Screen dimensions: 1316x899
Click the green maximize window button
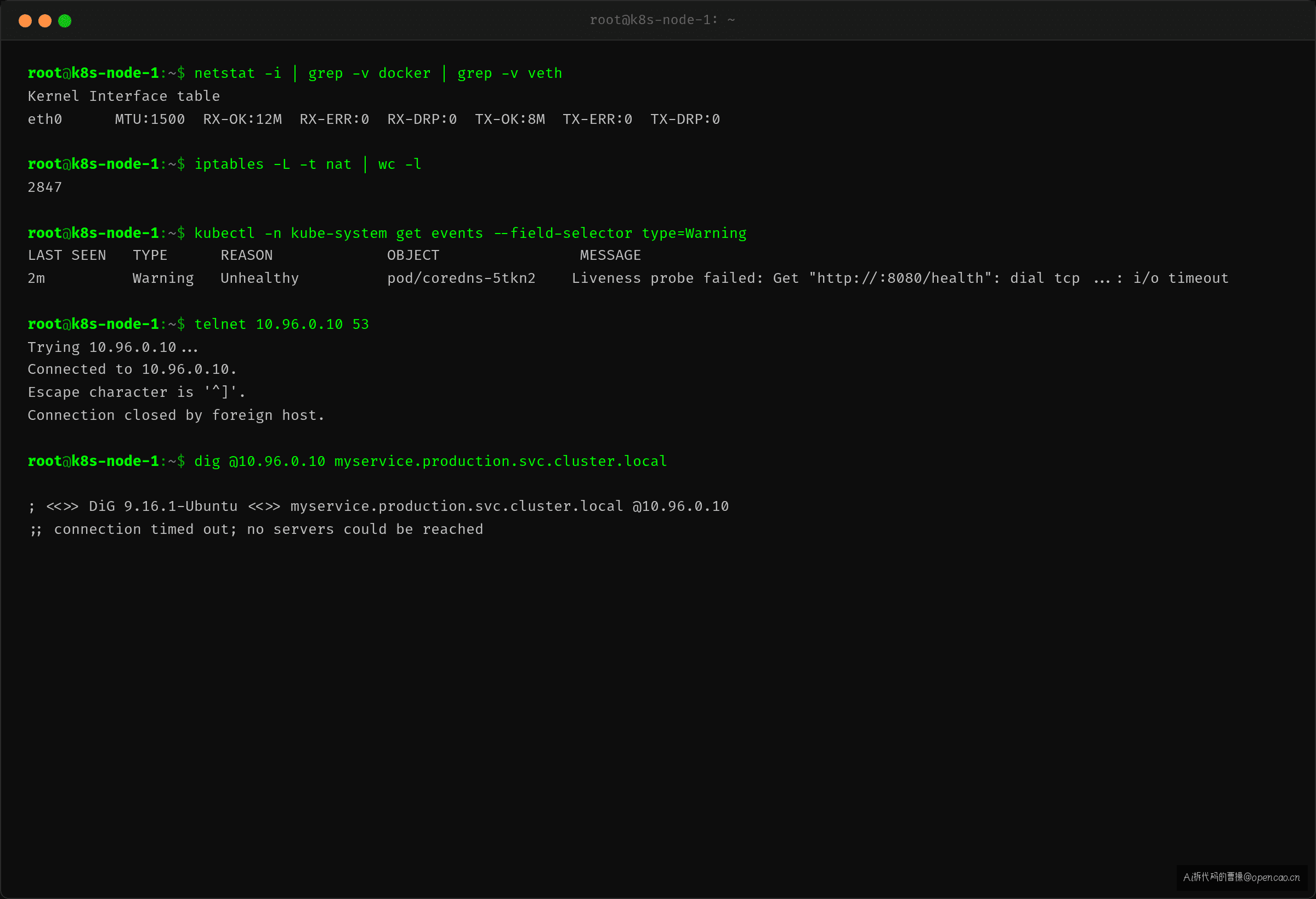(65, 21)
